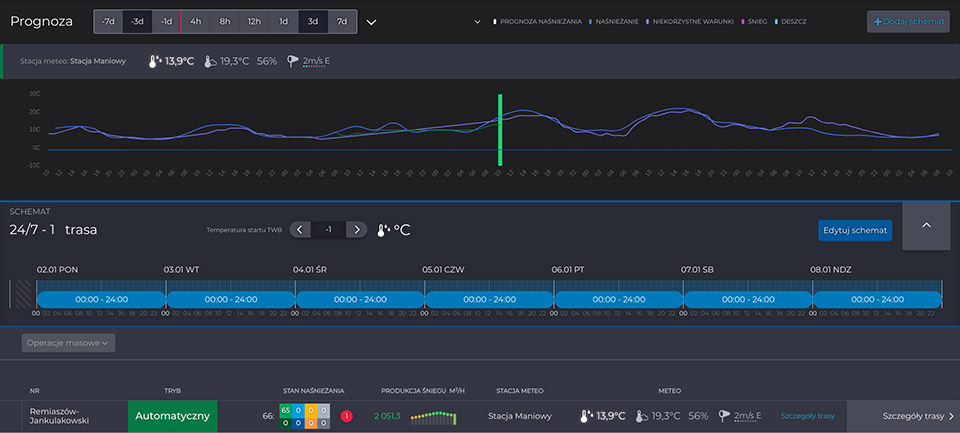Viewport: 960px width, 433px height.
Task: Click the 04.01 ŚR 00:00 - 24:00 schedule block
Action: click(x=359, y=299)
